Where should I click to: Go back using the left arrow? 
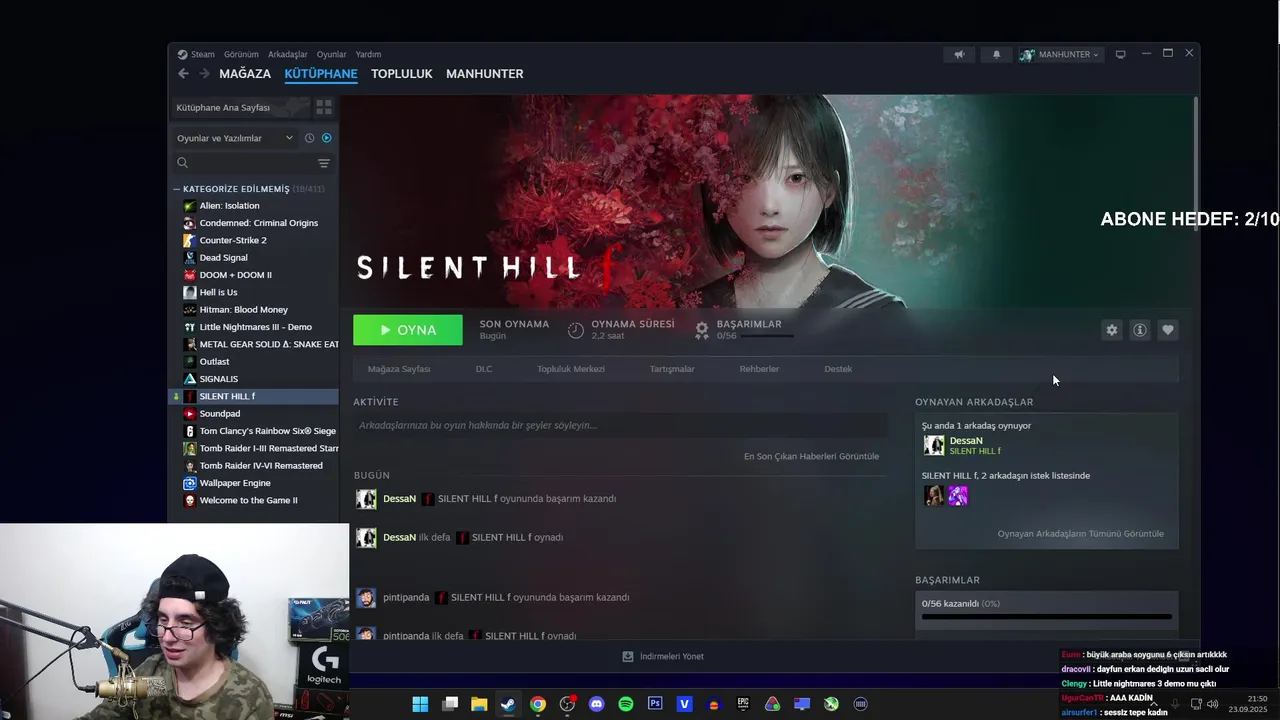[x=183, y=74]
